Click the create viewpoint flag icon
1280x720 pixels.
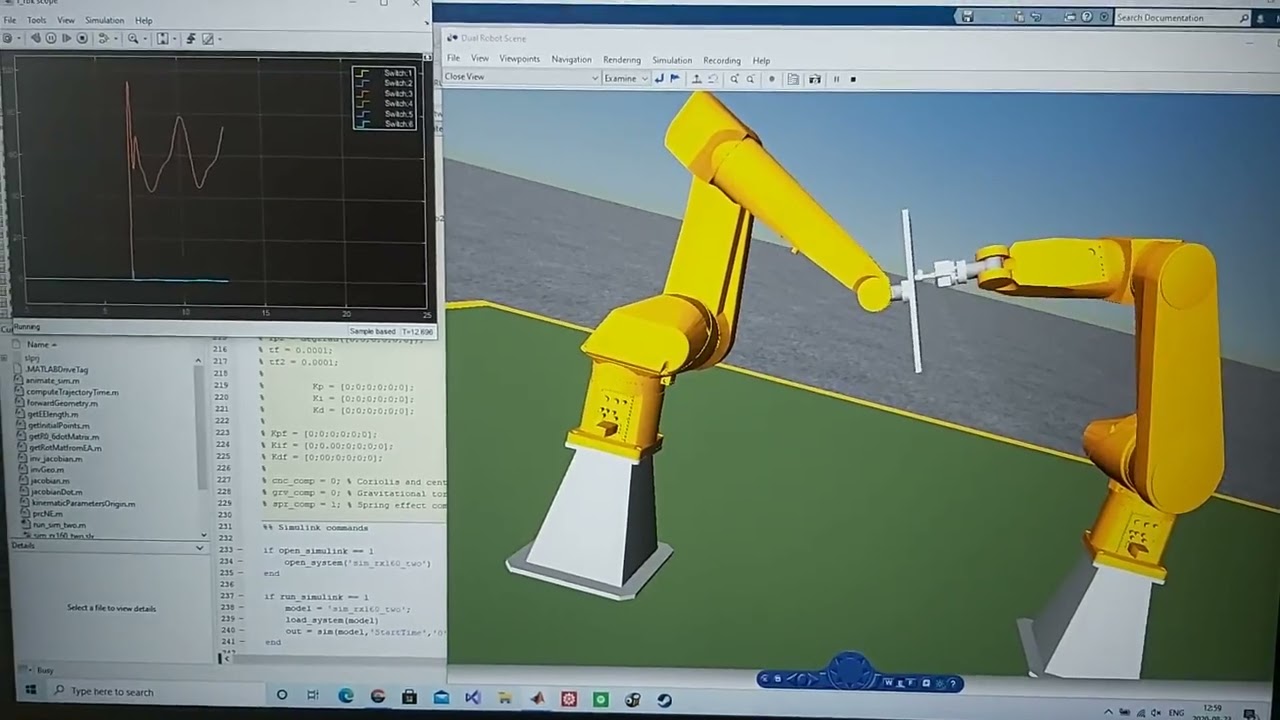(675, 79)
